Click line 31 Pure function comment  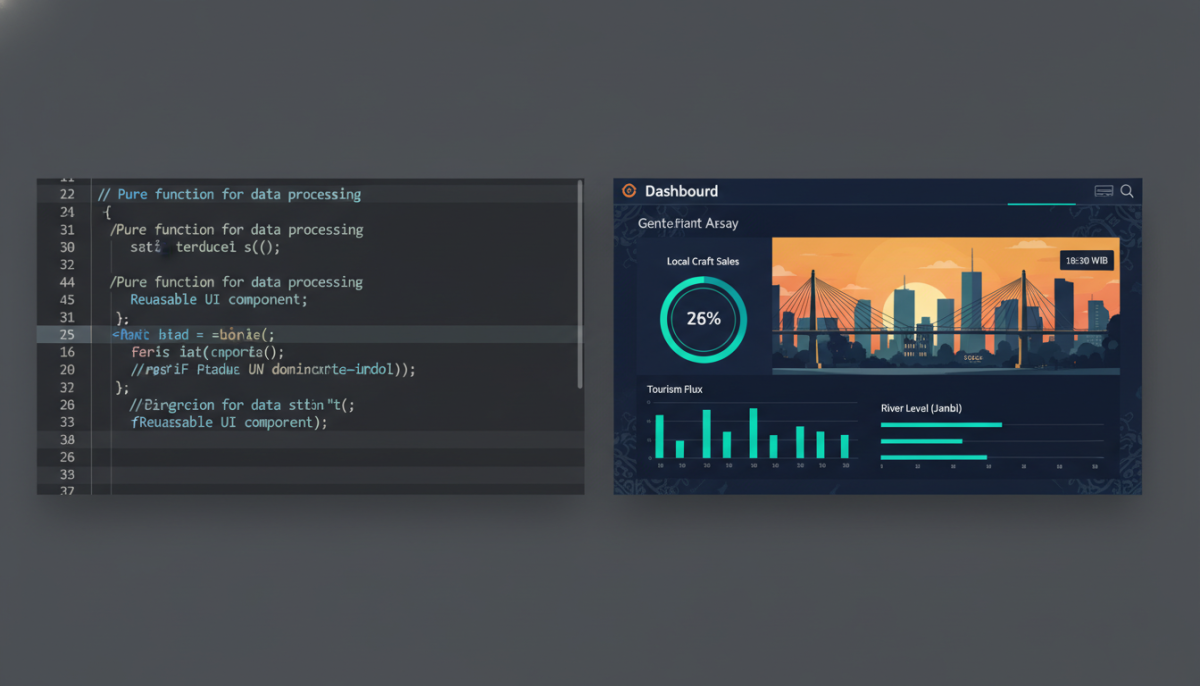coord(236,229)
